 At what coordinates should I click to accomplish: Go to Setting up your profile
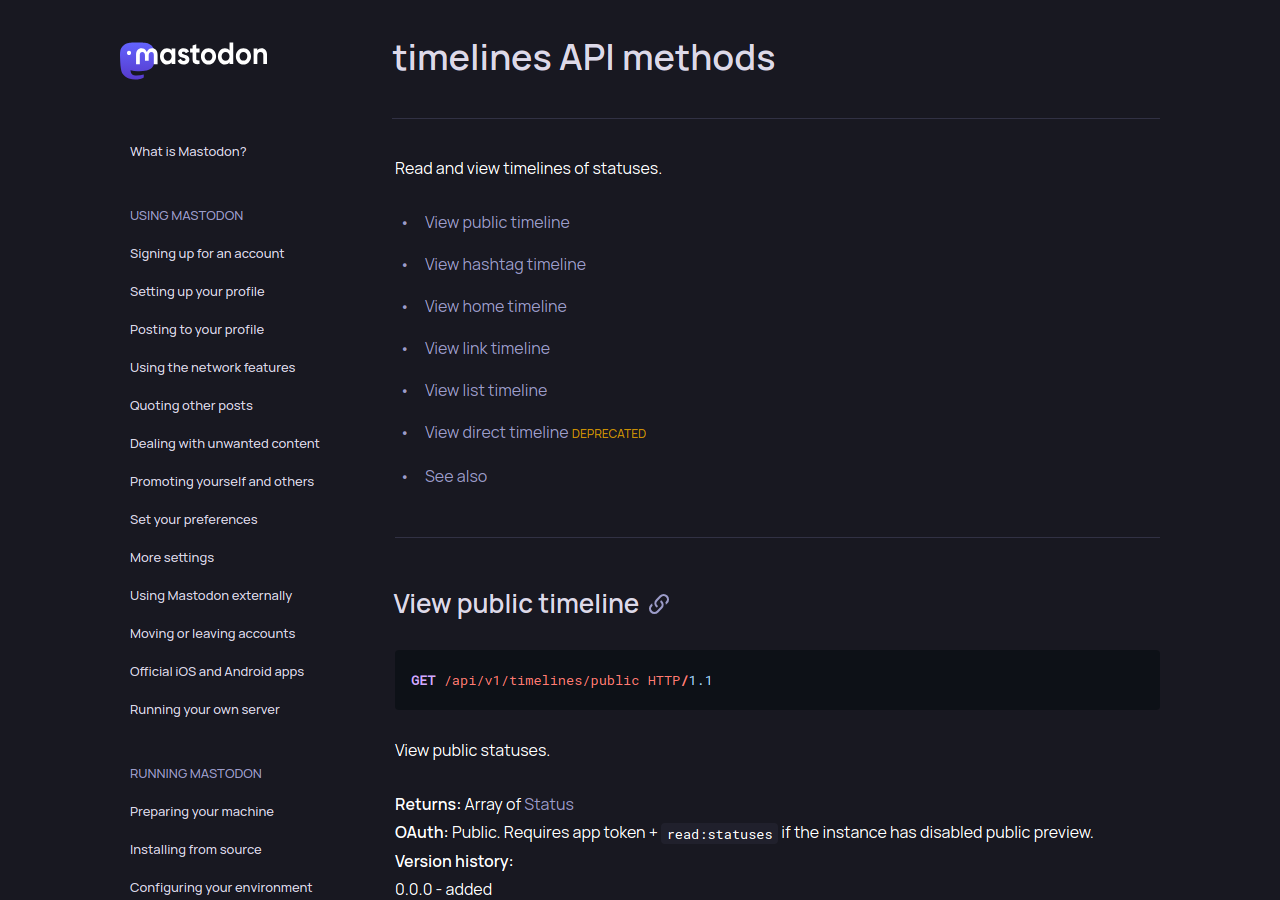pyautogui.click(x=197, y=292)
